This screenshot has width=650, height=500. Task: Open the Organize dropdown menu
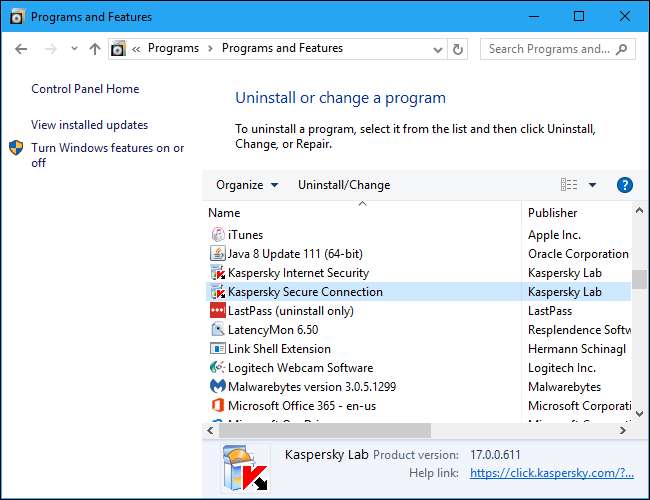(240, 185)
